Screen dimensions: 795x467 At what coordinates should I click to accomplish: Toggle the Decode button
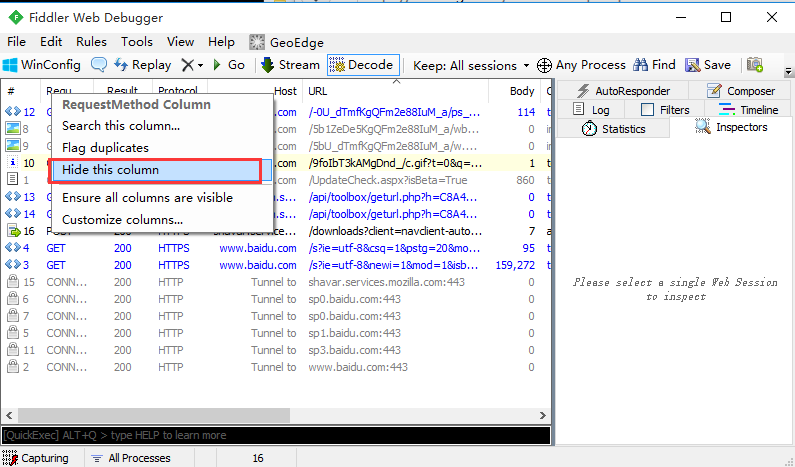point(363,65)
